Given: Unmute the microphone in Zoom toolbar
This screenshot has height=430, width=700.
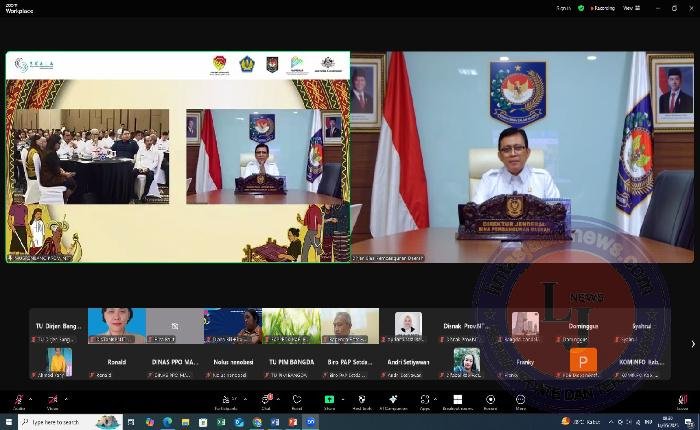Looking at the screenshot, I should 19,400.
